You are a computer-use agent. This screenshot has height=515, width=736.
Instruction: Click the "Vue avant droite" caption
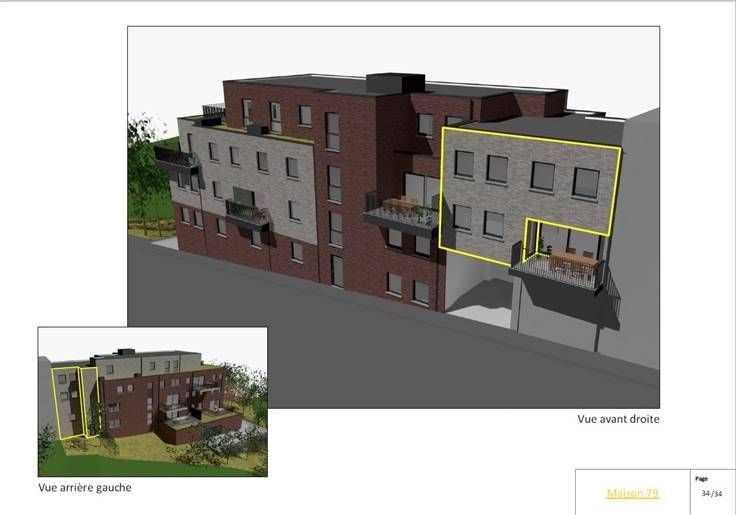point(618,419)
